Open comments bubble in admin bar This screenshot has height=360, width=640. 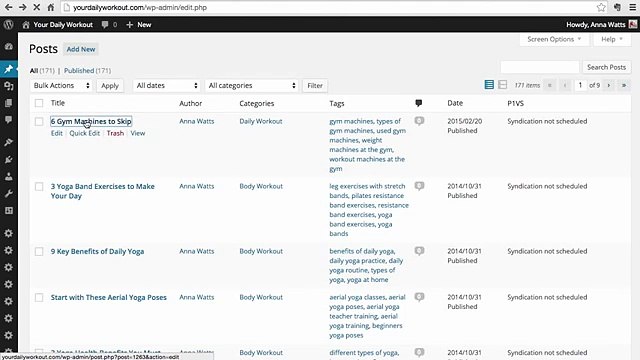coord(105,24)
